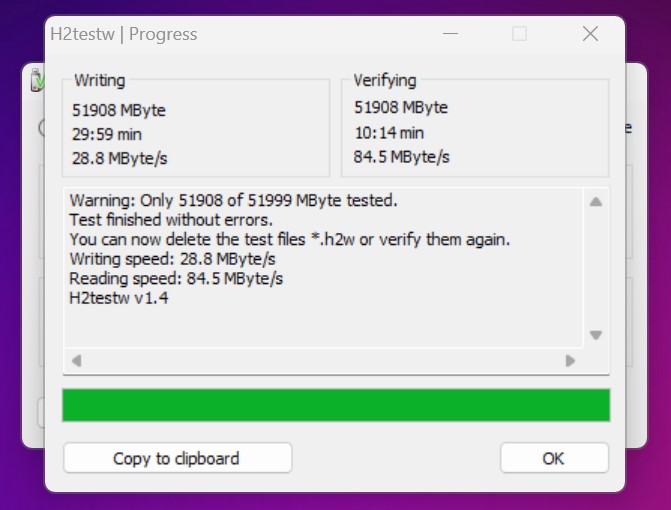This screenshot has height=510, width=671.
Task: Click '51908 MByte' in the Verifying group
Action: [401, 107]
